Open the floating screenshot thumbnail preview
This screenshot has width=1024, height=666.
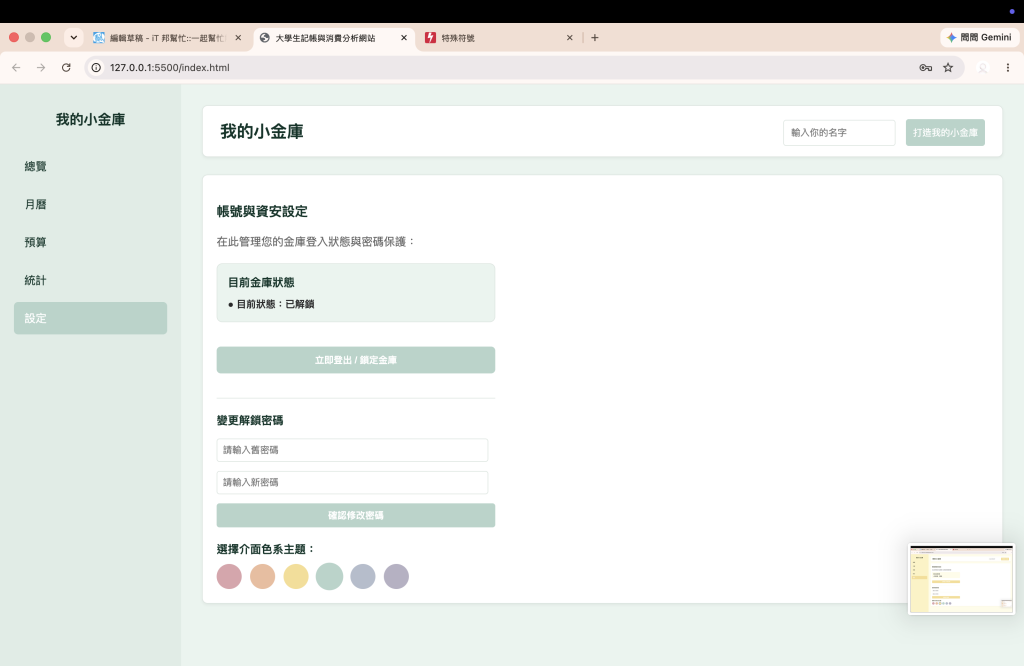[x=961, y=579]
